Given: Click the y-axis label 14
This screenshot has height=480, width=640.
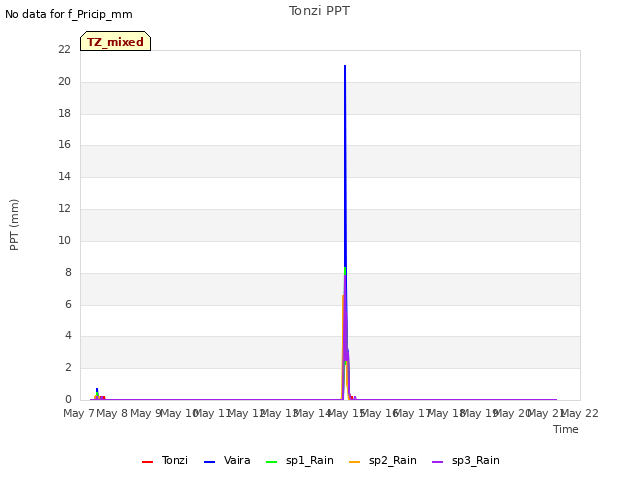Looking at the screenshot, I should (x=64, y=176).
